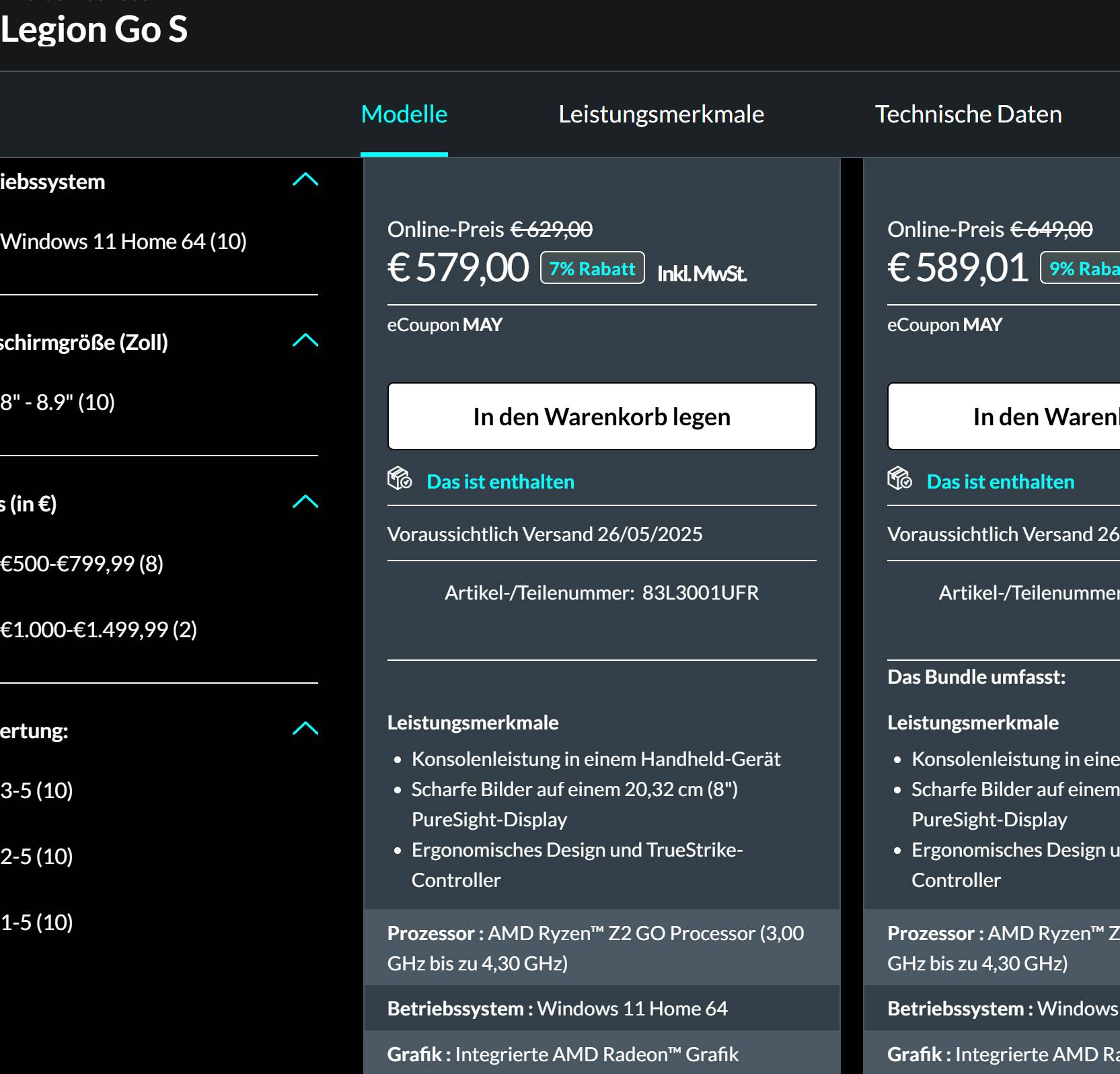Click 'Grafik : Integrierte AMD Radeon™ Grafik' row
Screen dimensions: 1120x1074
coord(602,1054)
